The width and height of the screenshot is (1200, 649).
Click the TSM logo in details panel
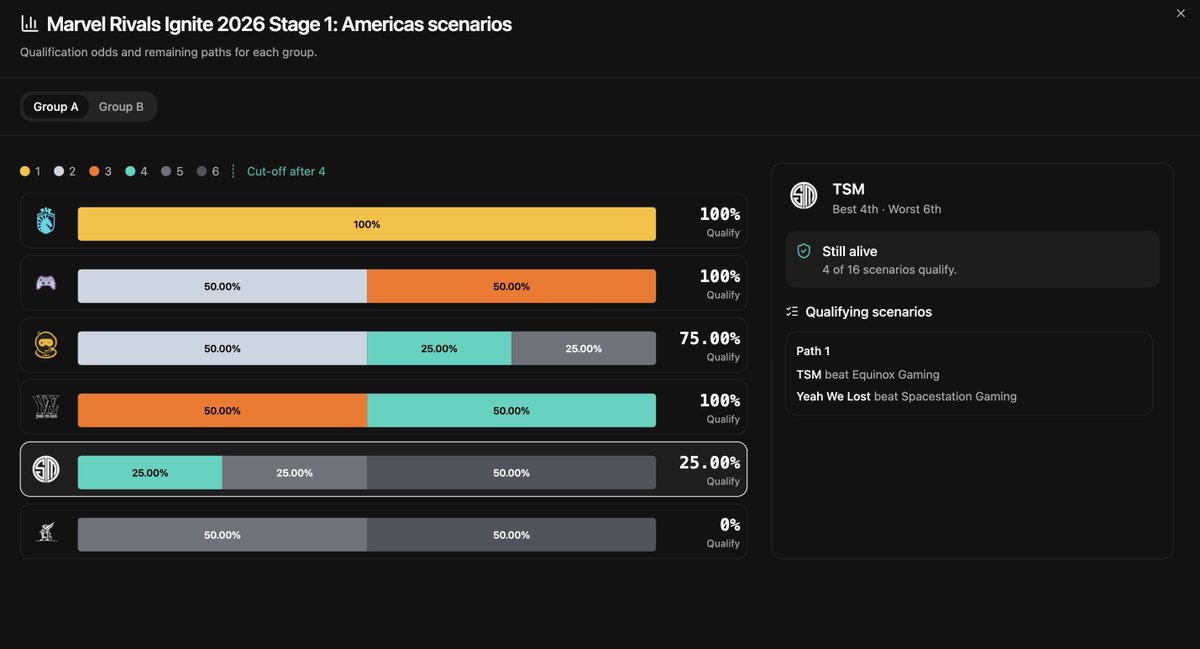(804, 196)
